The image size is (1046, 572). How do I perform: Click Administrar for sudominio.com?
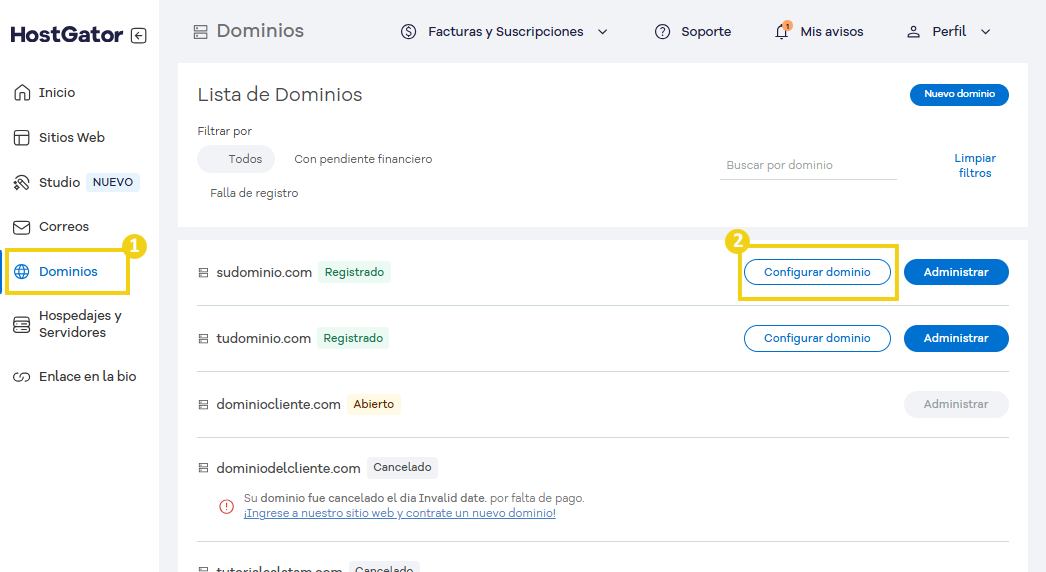956,272
